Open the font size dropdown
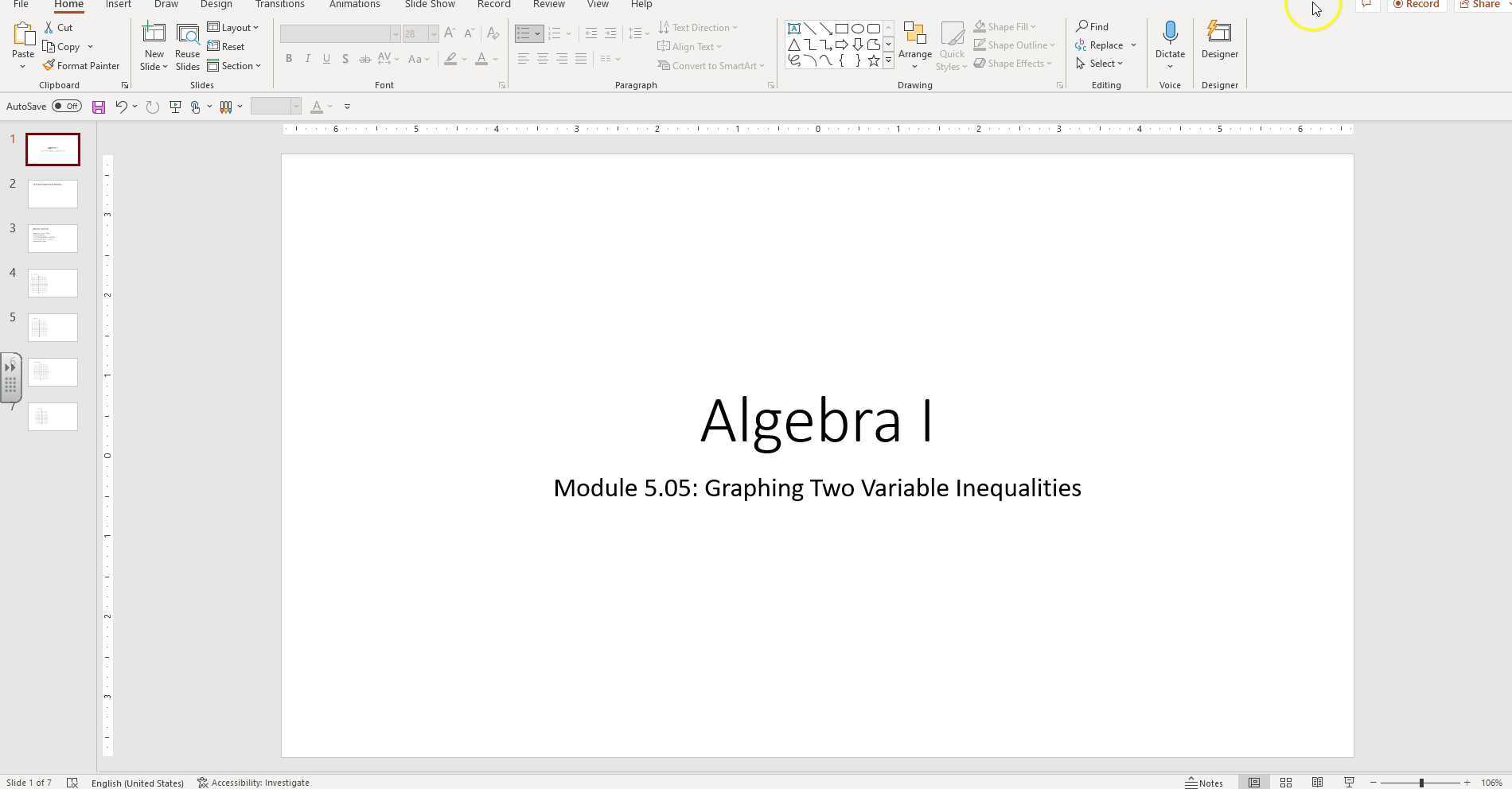Image resolution: width=1512 pixels, height=789 pixels. click(433, 33)
